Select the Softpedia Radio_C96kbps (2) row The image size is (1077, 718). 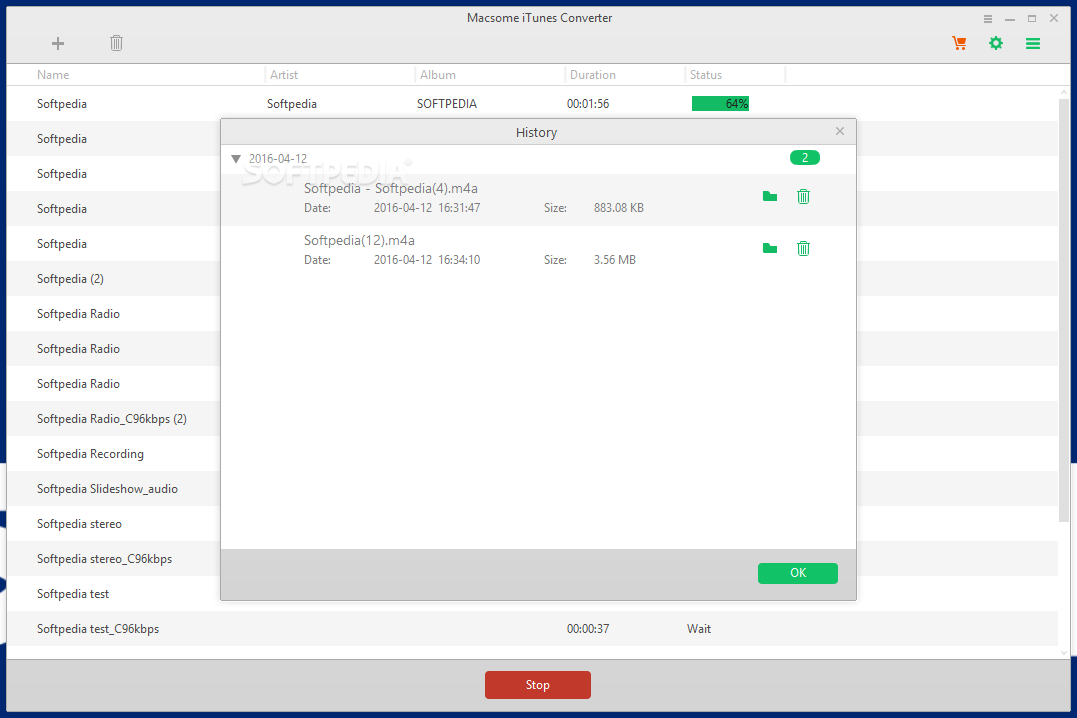point(113,419)
